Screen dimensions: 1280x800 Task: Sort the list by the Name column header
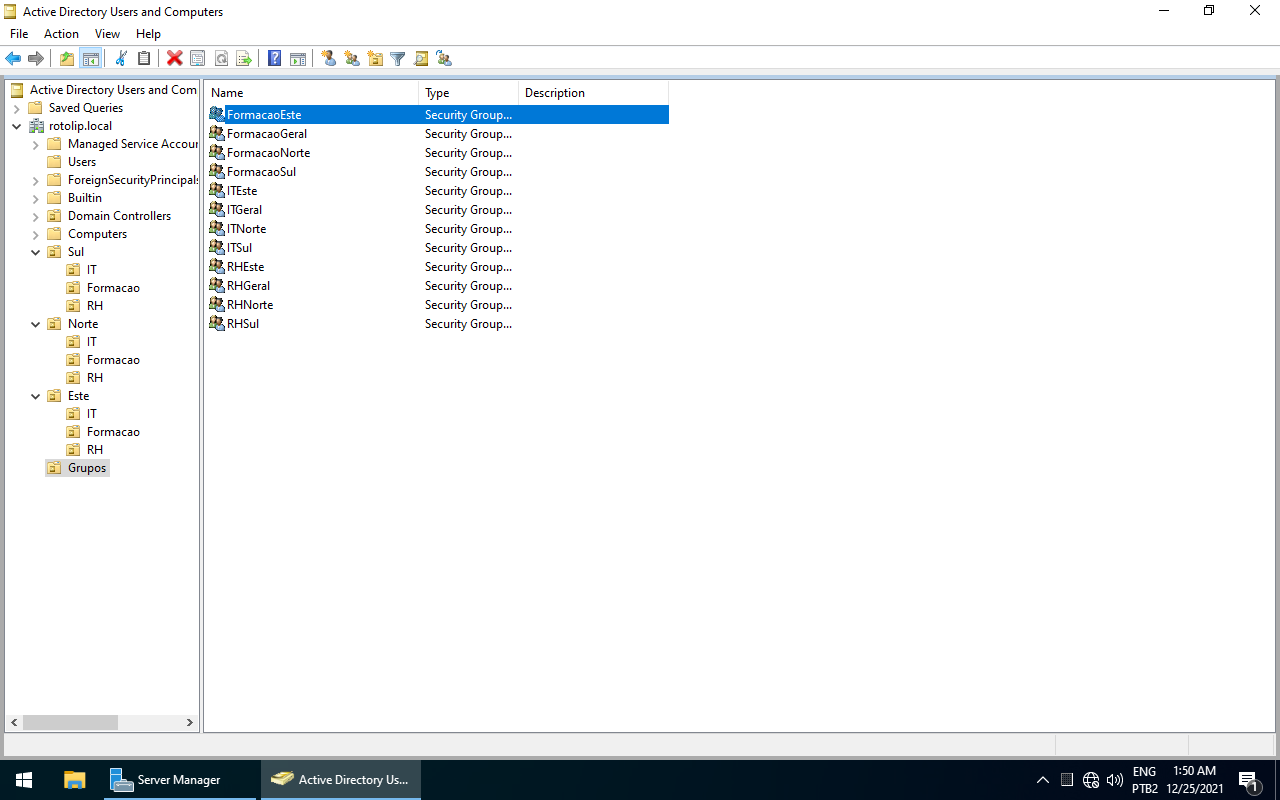point(310,93)
